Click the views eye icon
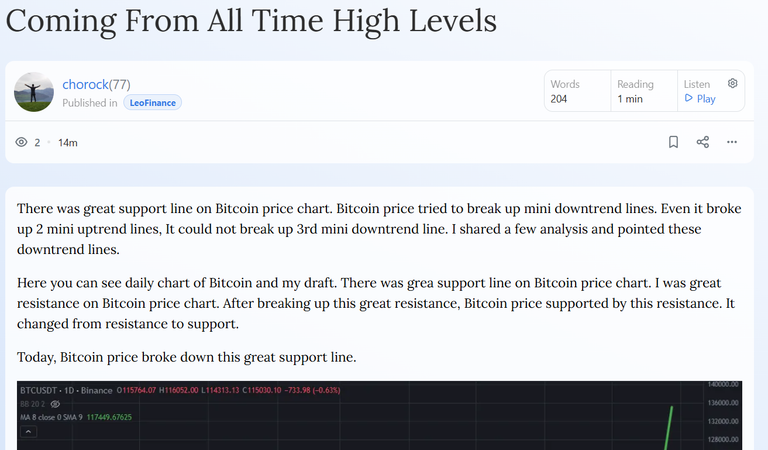Viewport: 768px width, 450px height. 21,142
